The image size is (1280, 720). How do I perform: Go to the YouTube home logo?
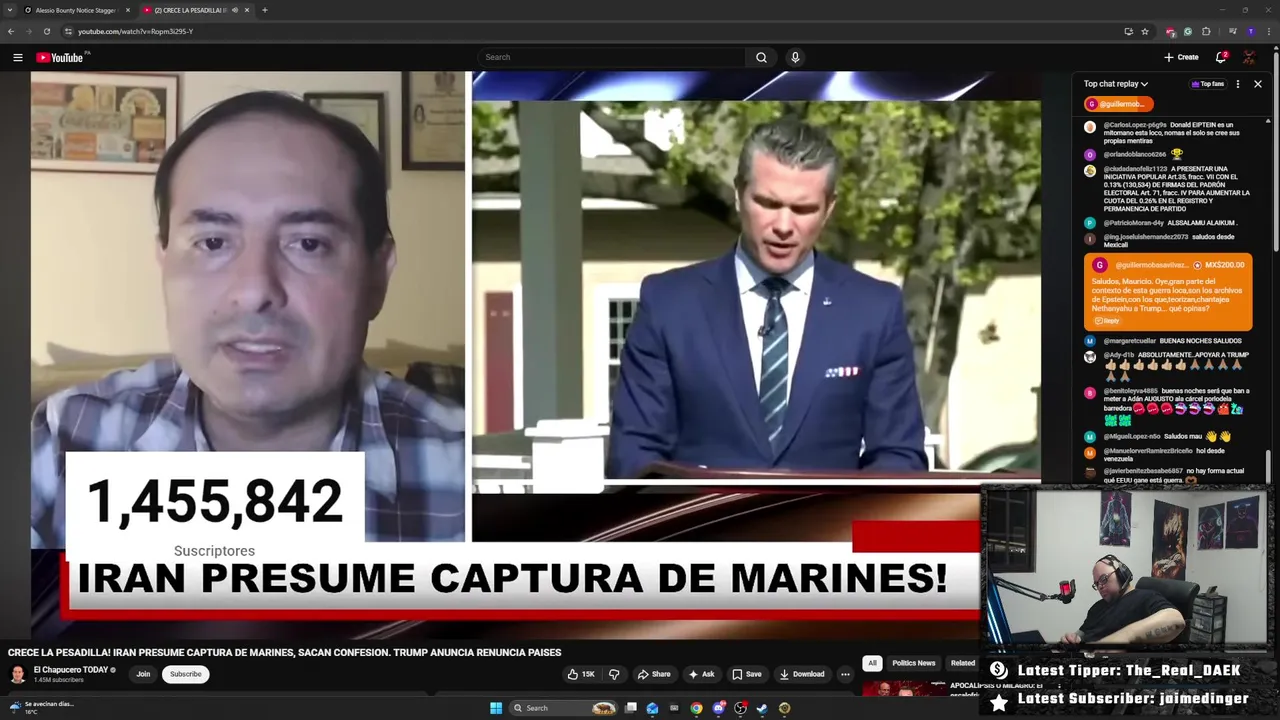click(x=62, y=57)
